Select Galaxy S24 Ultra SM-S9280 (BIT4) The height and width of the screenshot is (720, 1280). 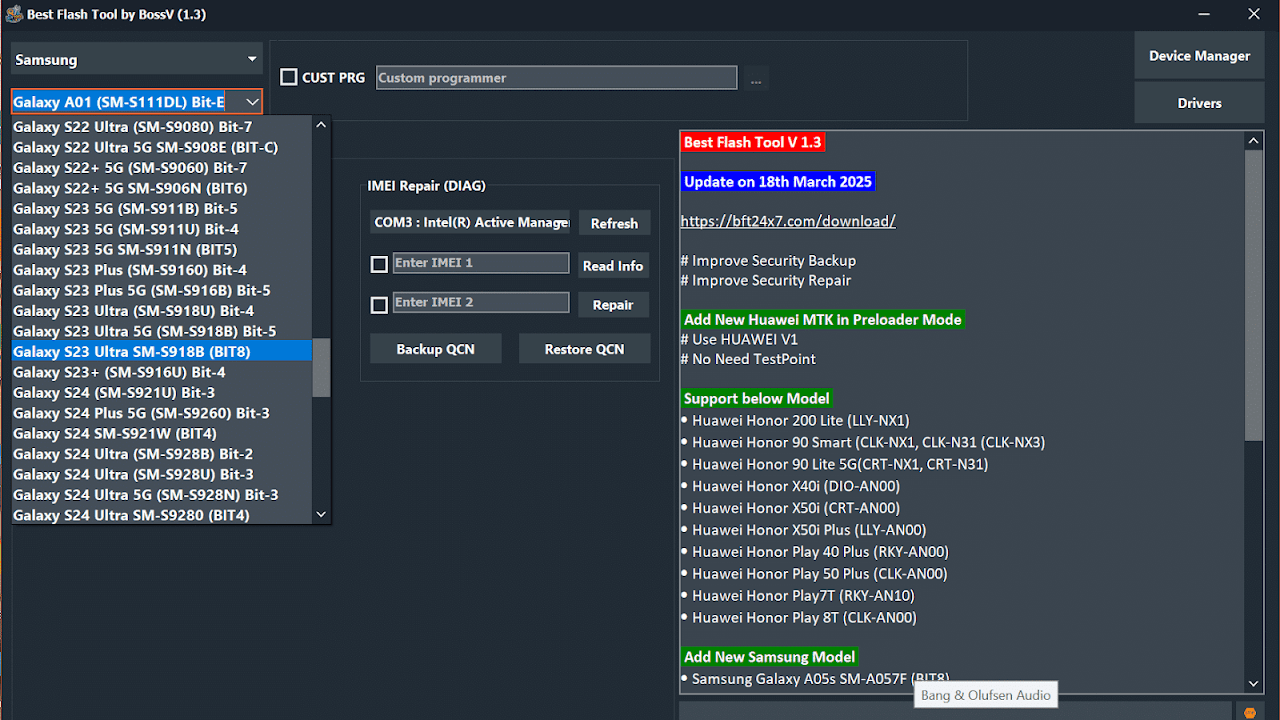[162, 515]
